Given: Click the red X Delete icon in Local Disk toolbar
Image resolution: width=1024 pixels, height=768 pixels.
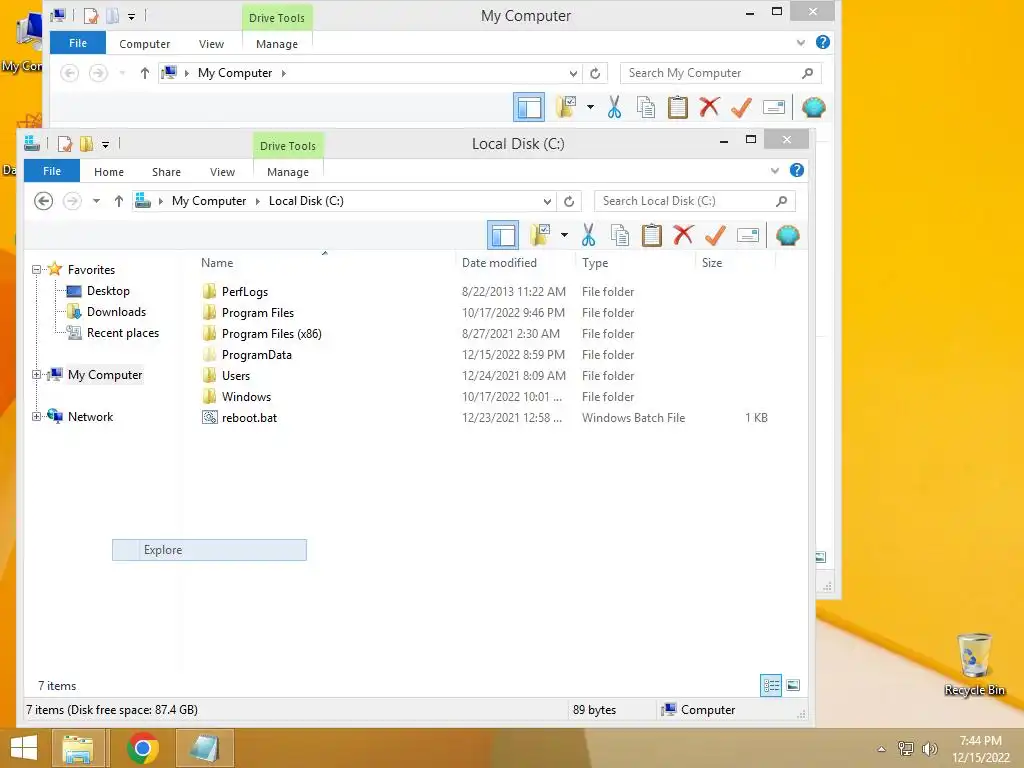Looking at the screenshot, I should click(683, 235).
